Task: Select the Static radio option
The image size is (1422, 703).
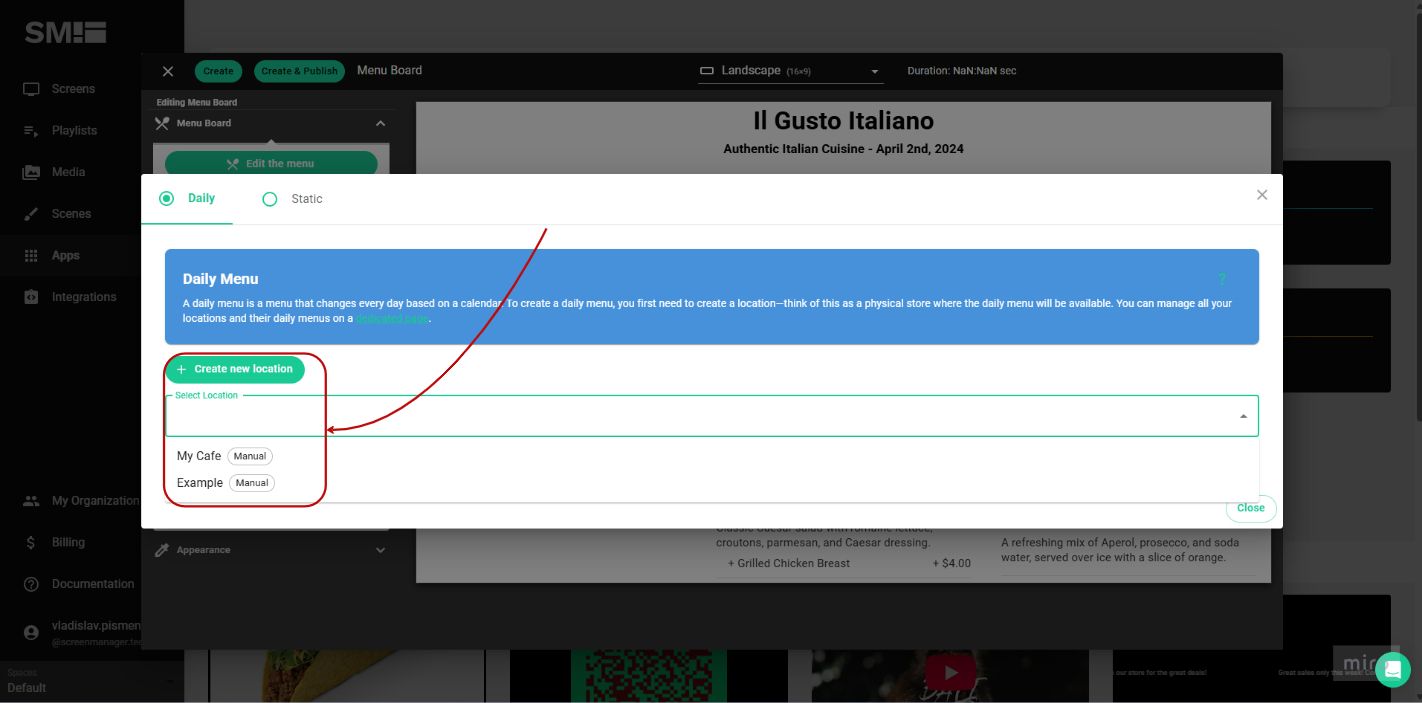Action: tap(270, 199)
